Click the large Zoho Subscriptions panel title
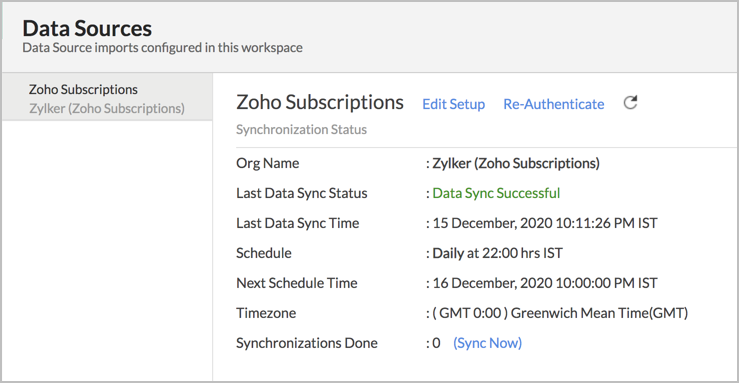 320,102
